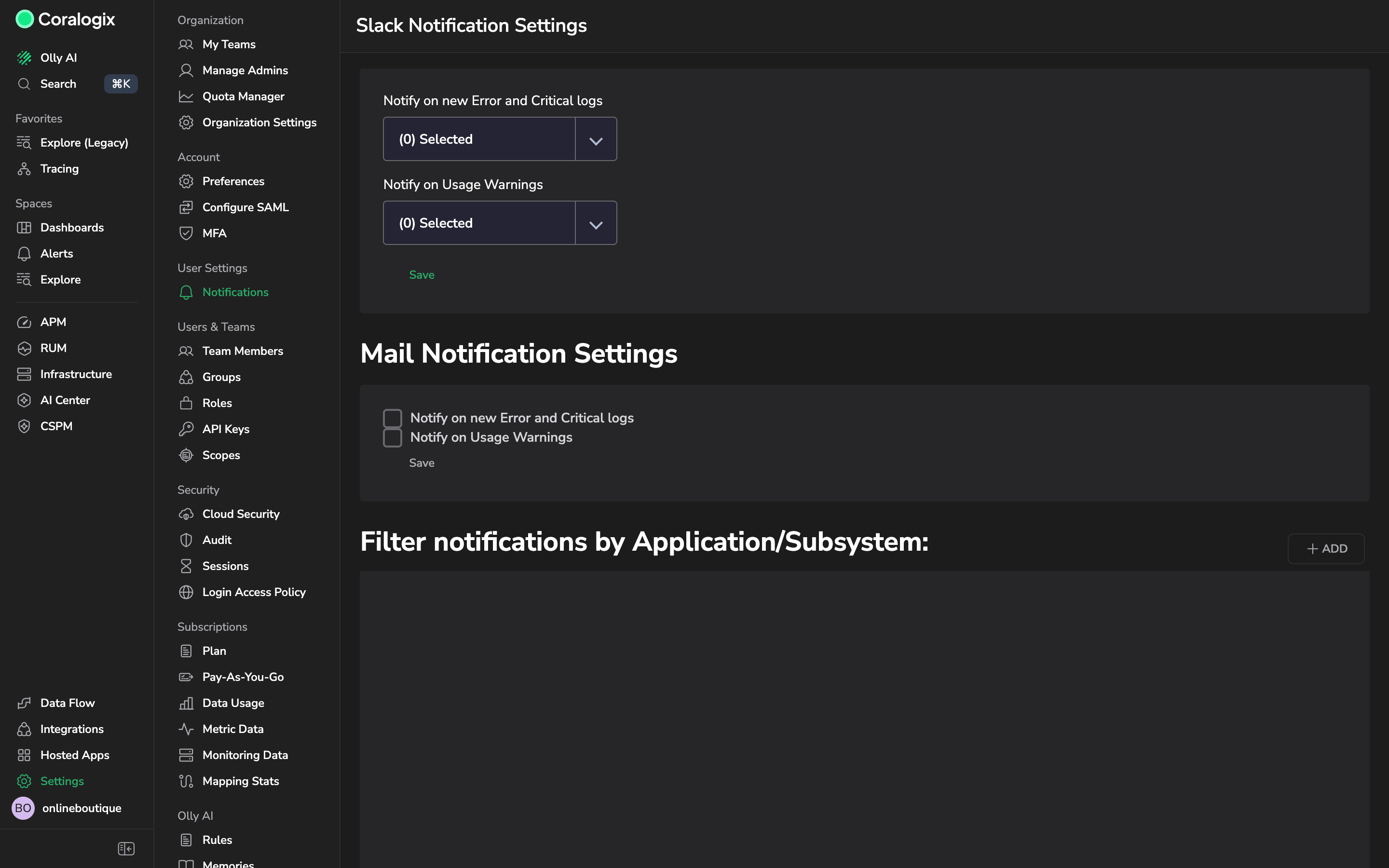Open Olly AI sparkle icon
The width and height of the screenshot is (1389, 868).
[x=24, y=57]
